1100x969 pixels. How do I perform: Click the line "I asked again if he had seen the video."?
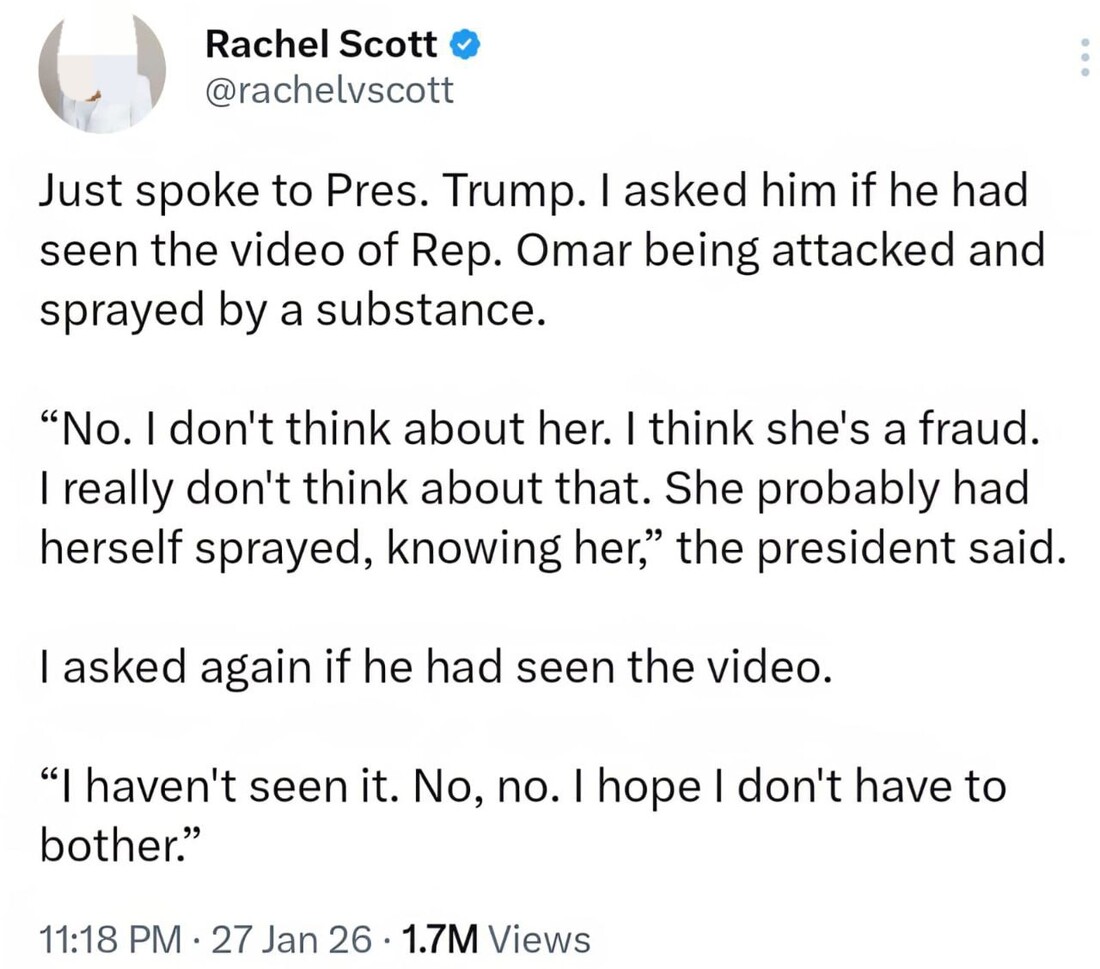coord(435,668)
